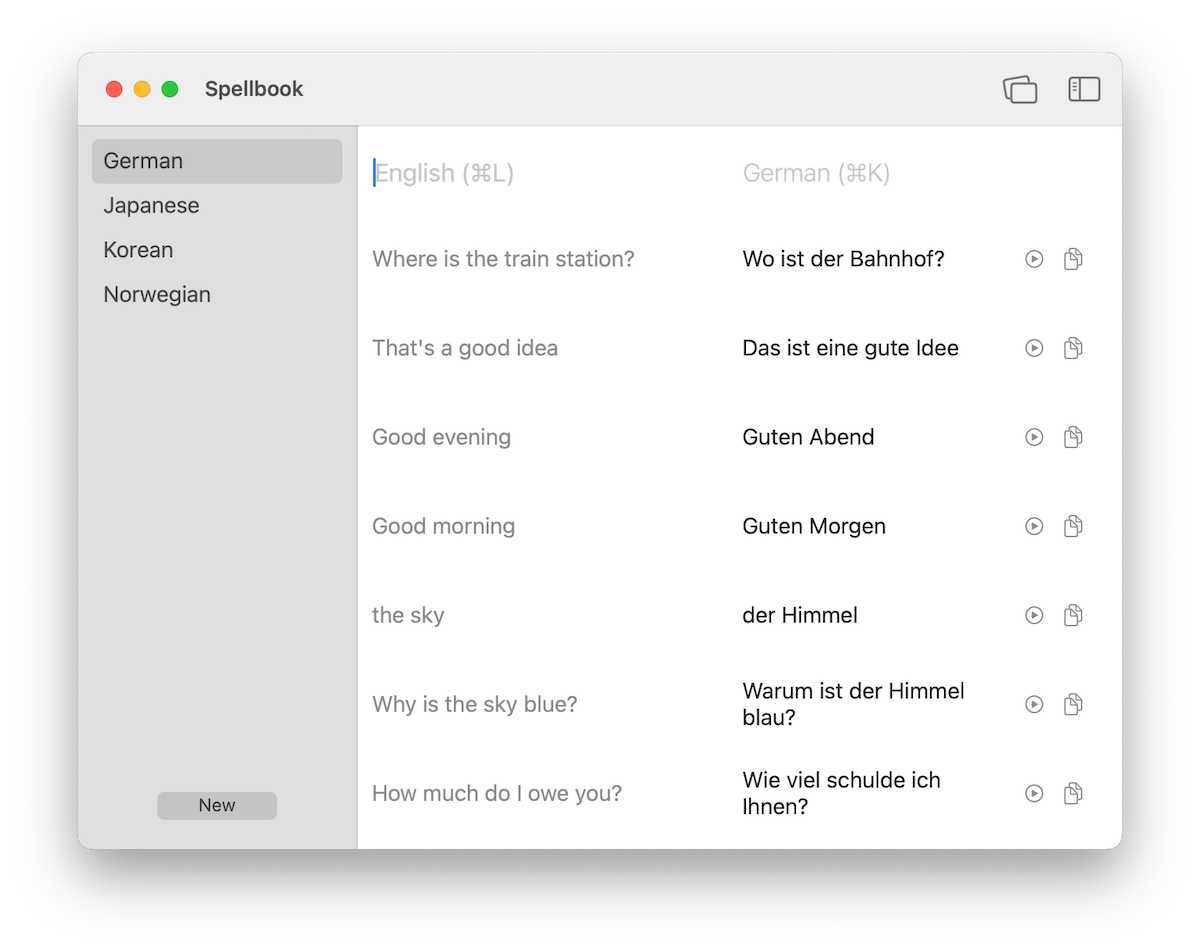Copy "Wie viel schulde ich Ihnen?"
This screenshot has height=952, width=1200.
click(1073, 792)
